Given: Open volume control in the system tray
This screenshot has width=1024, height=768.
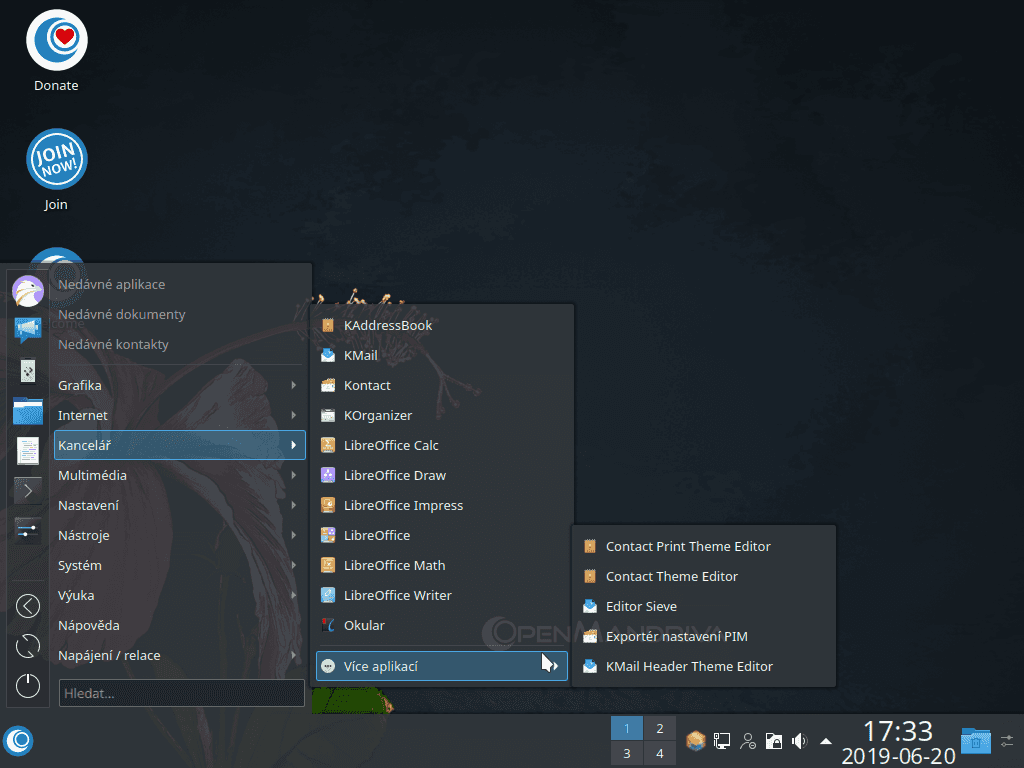Looking at the screenshot, I should pyautogui.click(x=799, y=740).
